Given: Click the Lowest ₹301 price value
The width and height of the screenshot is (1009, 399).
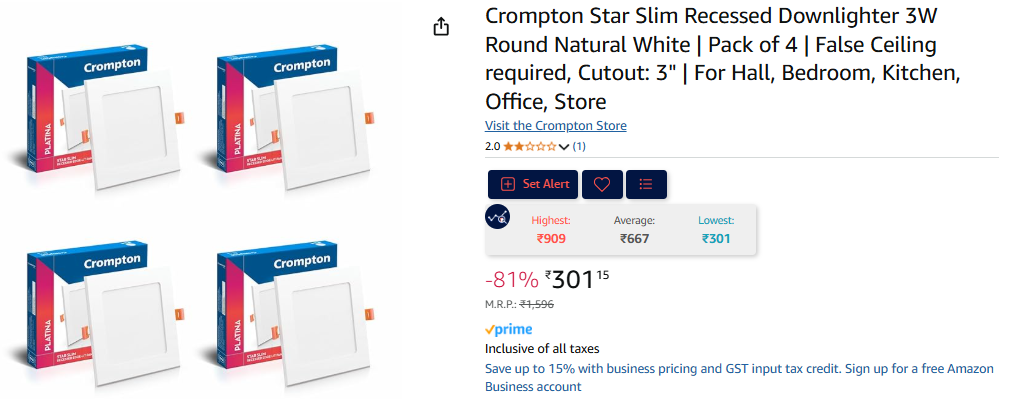Looking at the screenshot, I should pyautogui.click(x=716, y=239).
